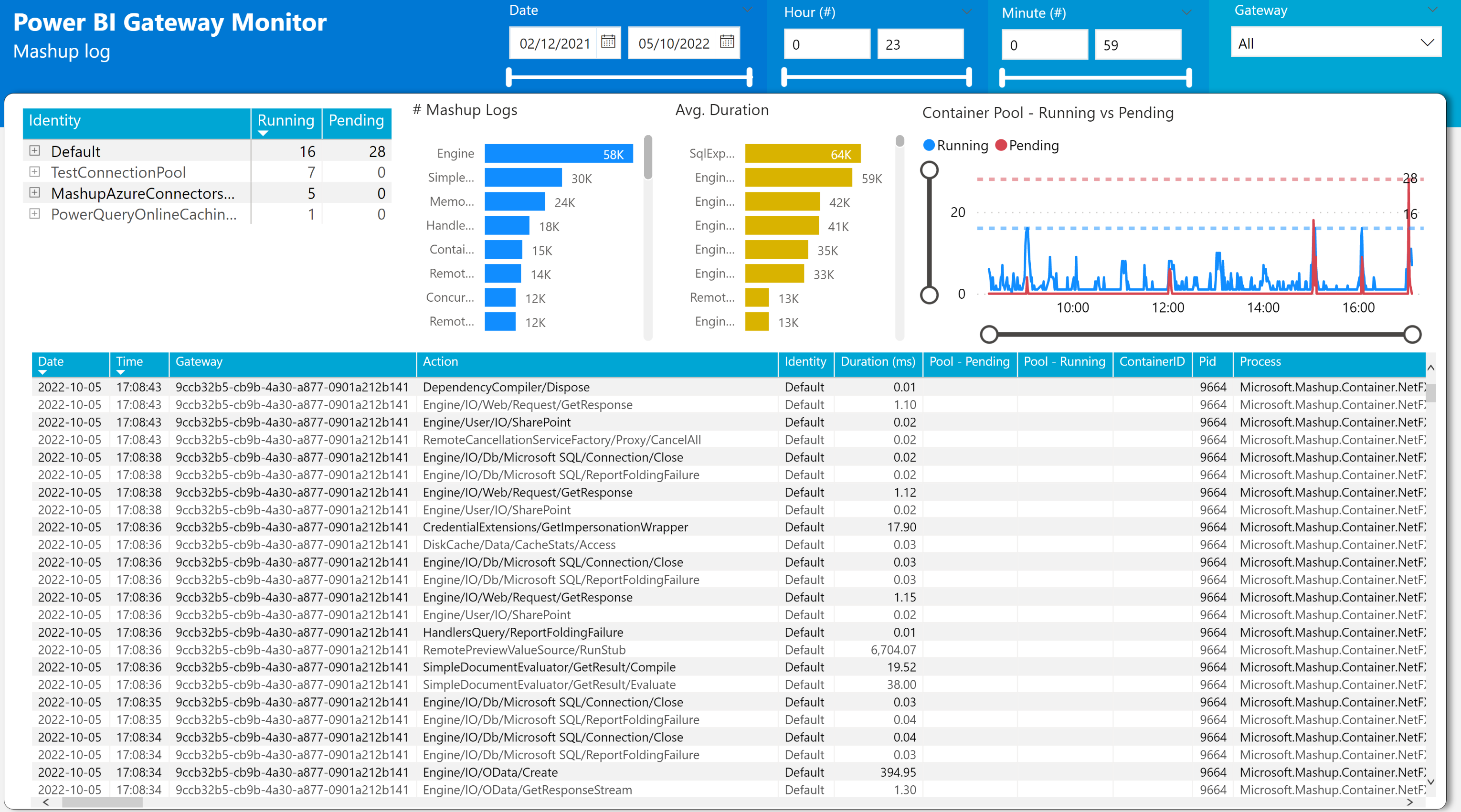Screen dimensions: 1461x812
Task: Click table horizontal scrollbar left arrow
Action: click(x=46, y=802)
